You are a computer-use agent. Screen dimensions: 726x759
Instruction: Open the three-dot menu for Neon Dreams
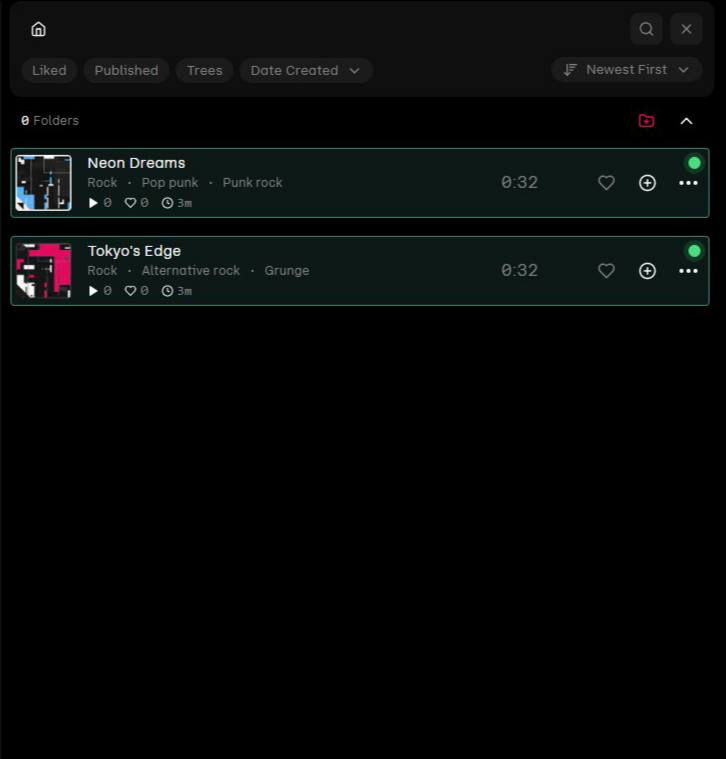[688, 183]
